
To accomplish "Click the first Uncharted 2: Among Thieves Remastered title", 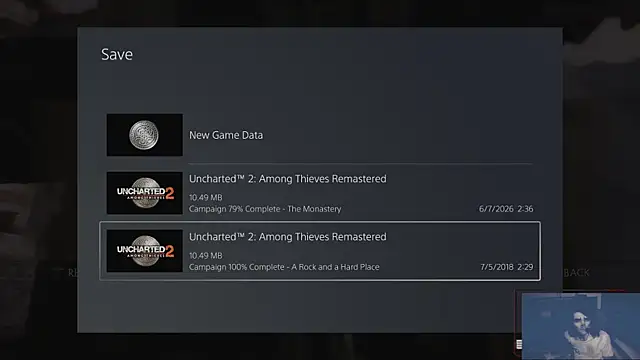I will pos(287,179).
